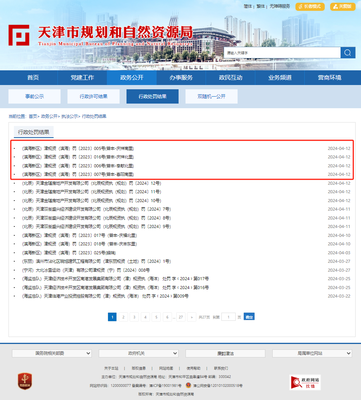Open the 东丽 〔2024〕1号 penalty entry

click(97, 261)
